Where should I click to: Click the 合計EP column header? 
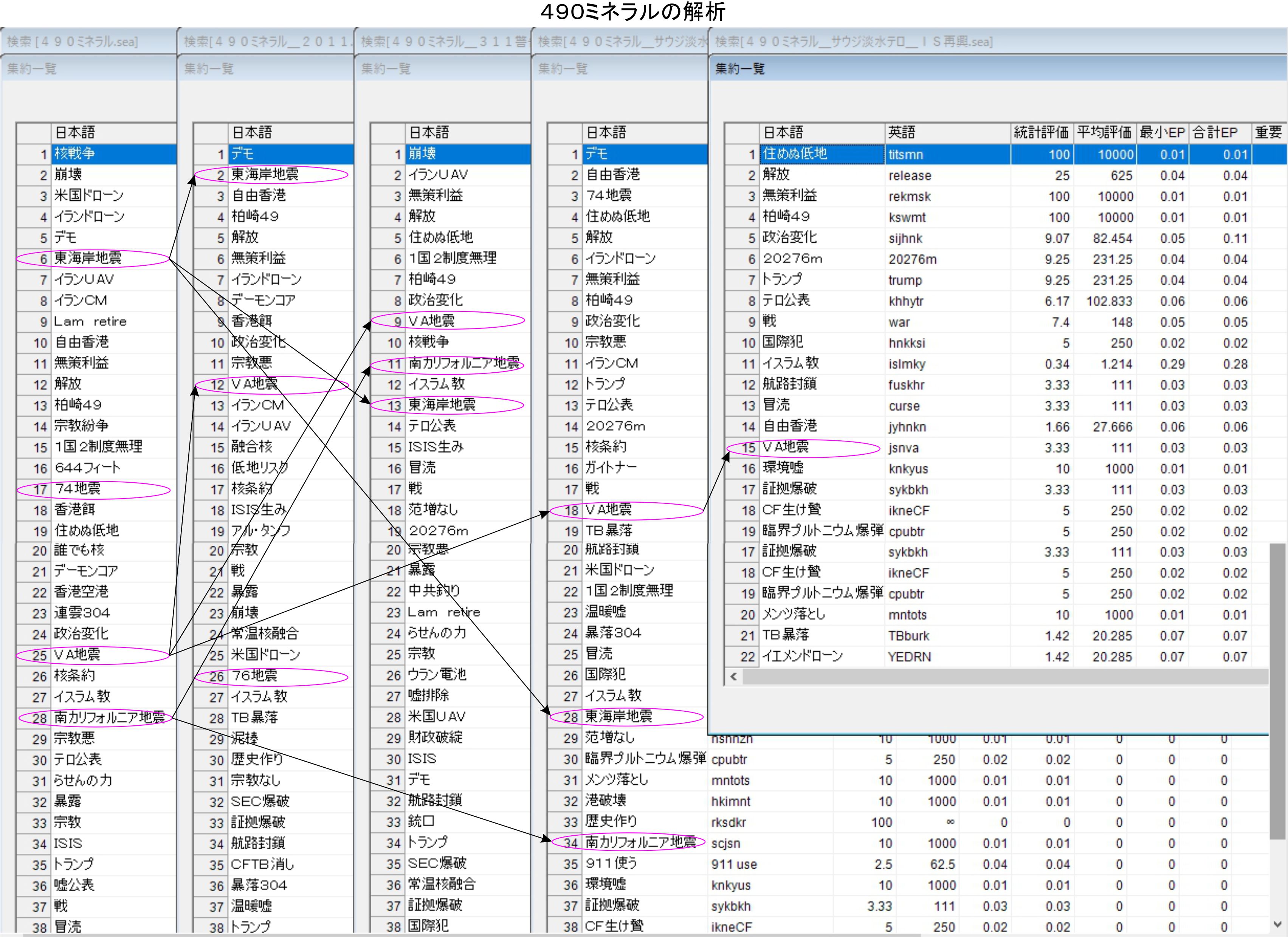pos(1215,132)
